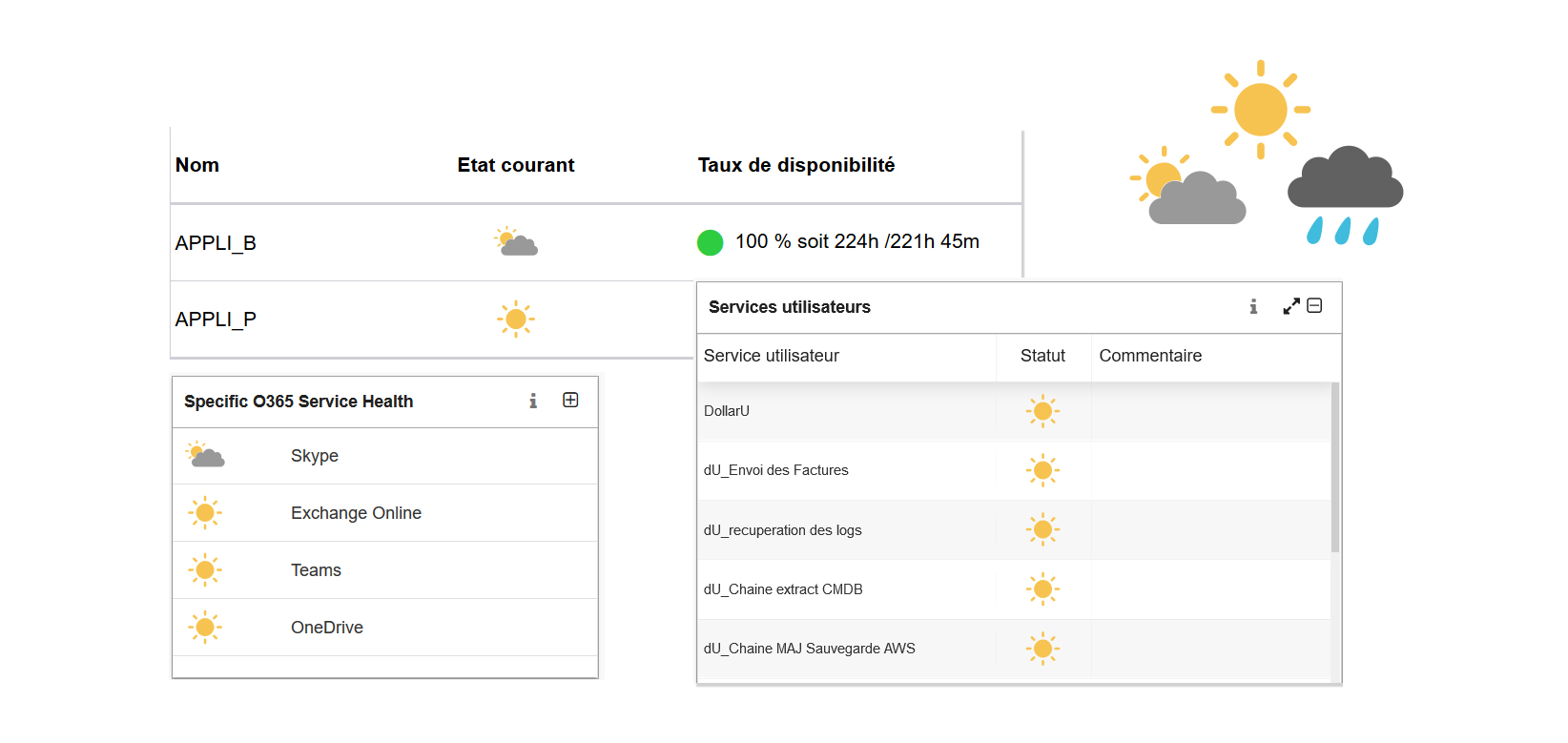Click the Services utilisateurs vertical scrollbar
The width and height of the screenshot is (1568, 743).
(x=1335, y=467)
